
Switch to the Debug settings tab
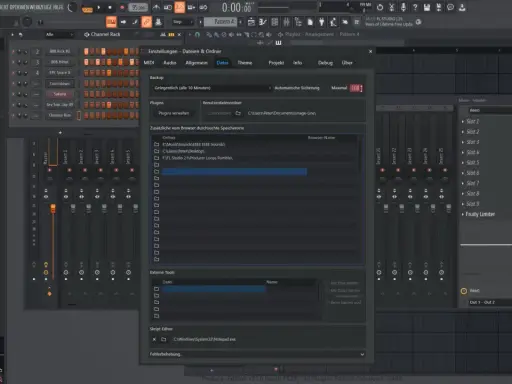pyautogui.click(x=325, y=63)
